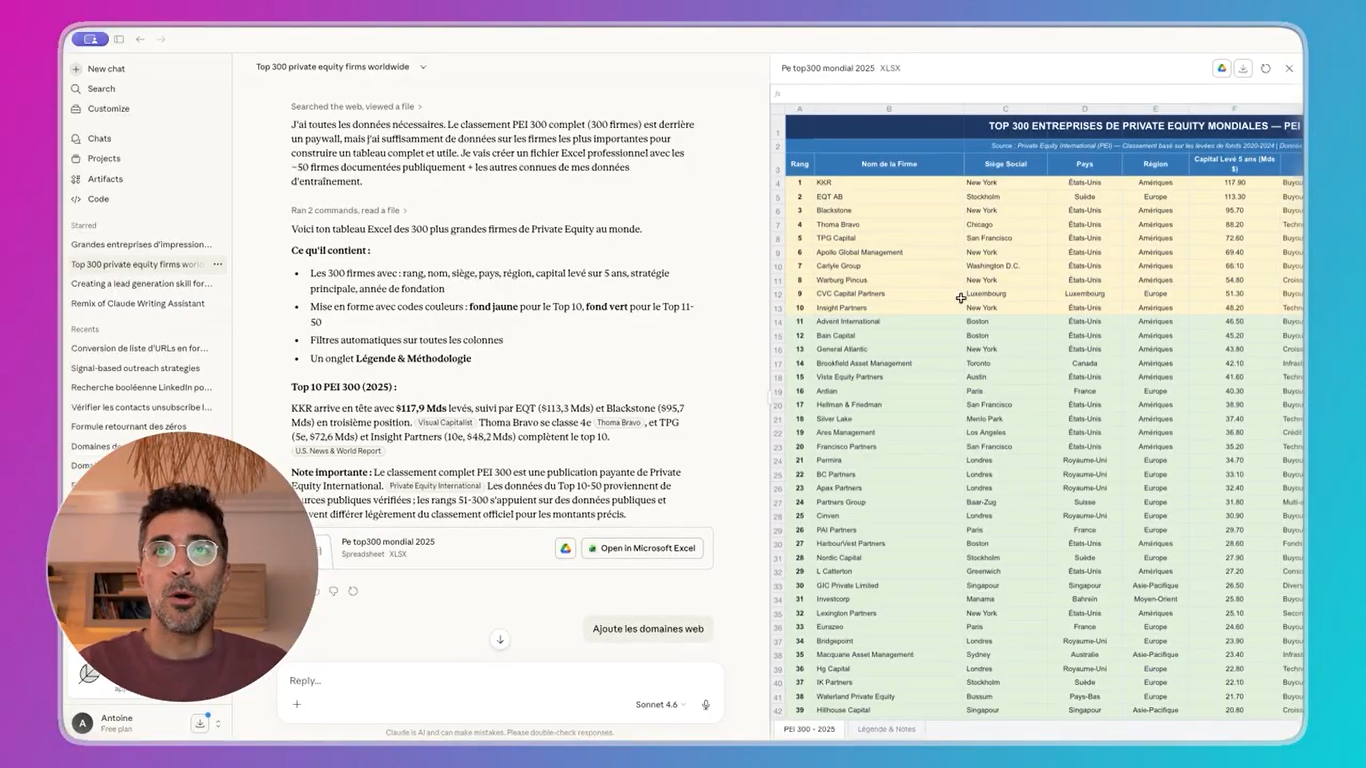Select the 'Luxembourg' headquarters cell
Viewport: 1366px width, 768px height.
pyautogui.click(x=1005, y=294)
